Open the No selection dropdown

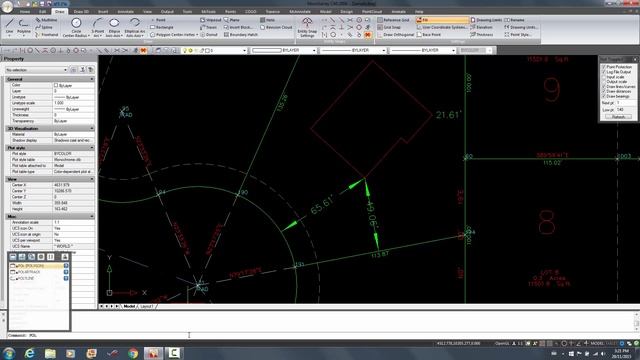click(36, 70)
